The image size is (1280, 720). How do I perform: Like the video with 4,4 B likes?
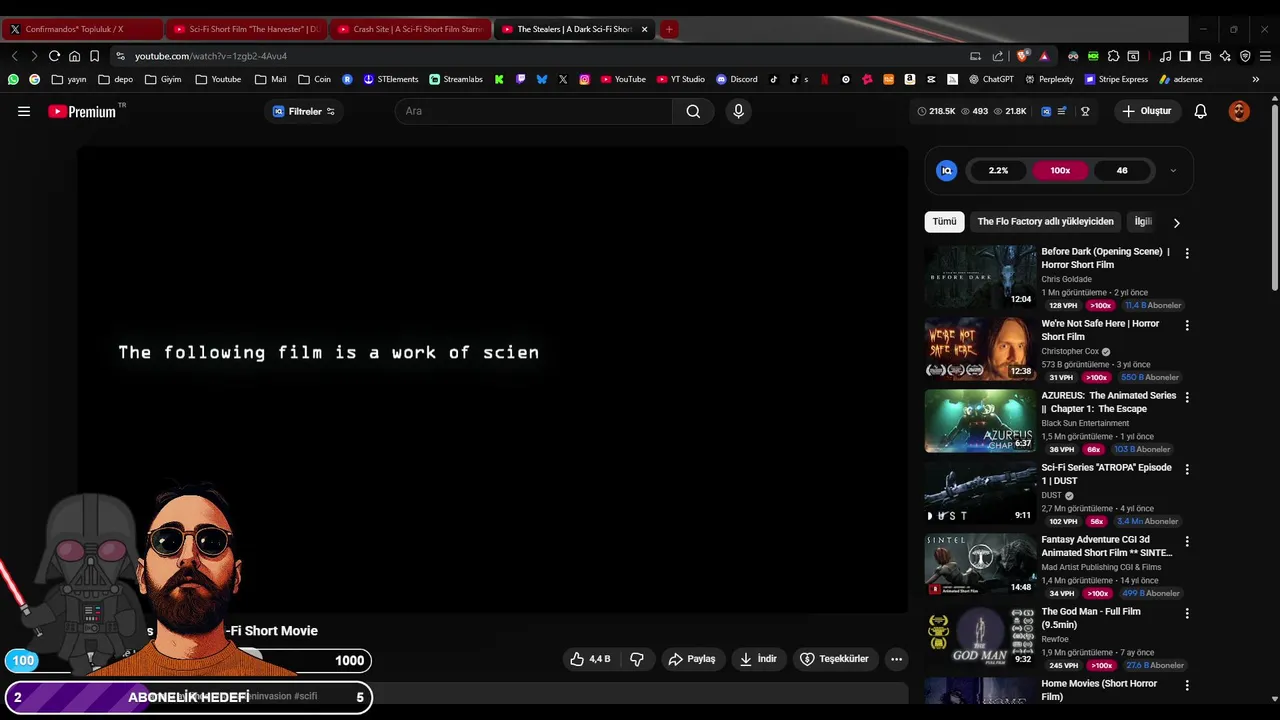tap(589, 659)
